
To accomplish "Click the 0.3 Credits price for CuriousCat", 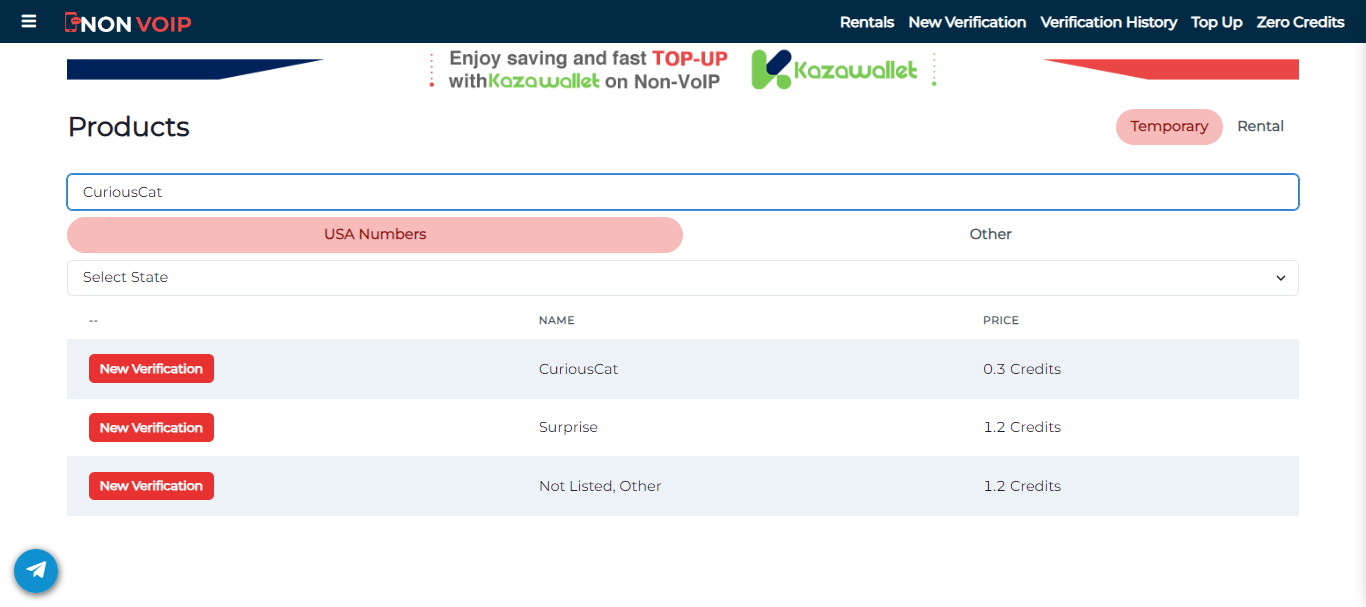I will tap(1022, 368).
